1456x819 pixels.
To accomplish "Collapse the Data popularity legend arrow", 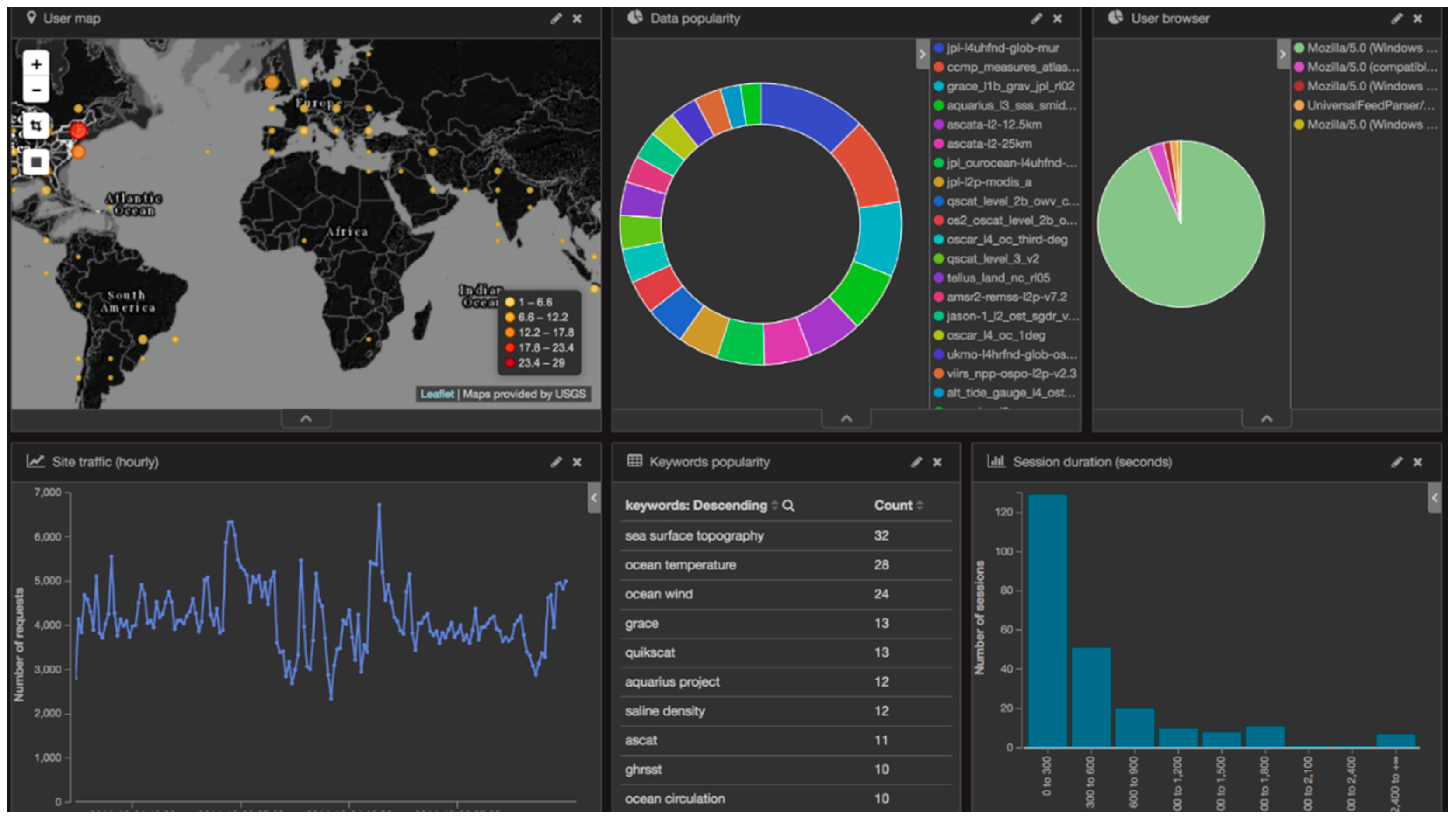I will click(x=922, y=54).
